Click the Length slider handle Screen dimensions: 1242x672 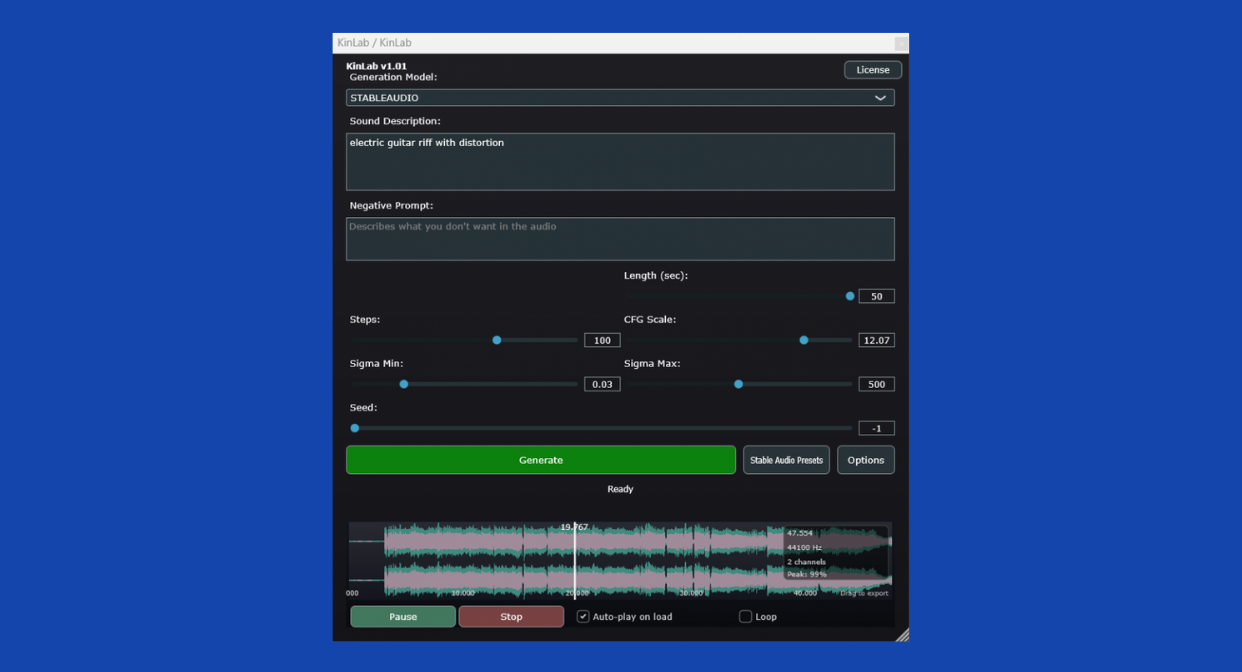pos(850,296)
